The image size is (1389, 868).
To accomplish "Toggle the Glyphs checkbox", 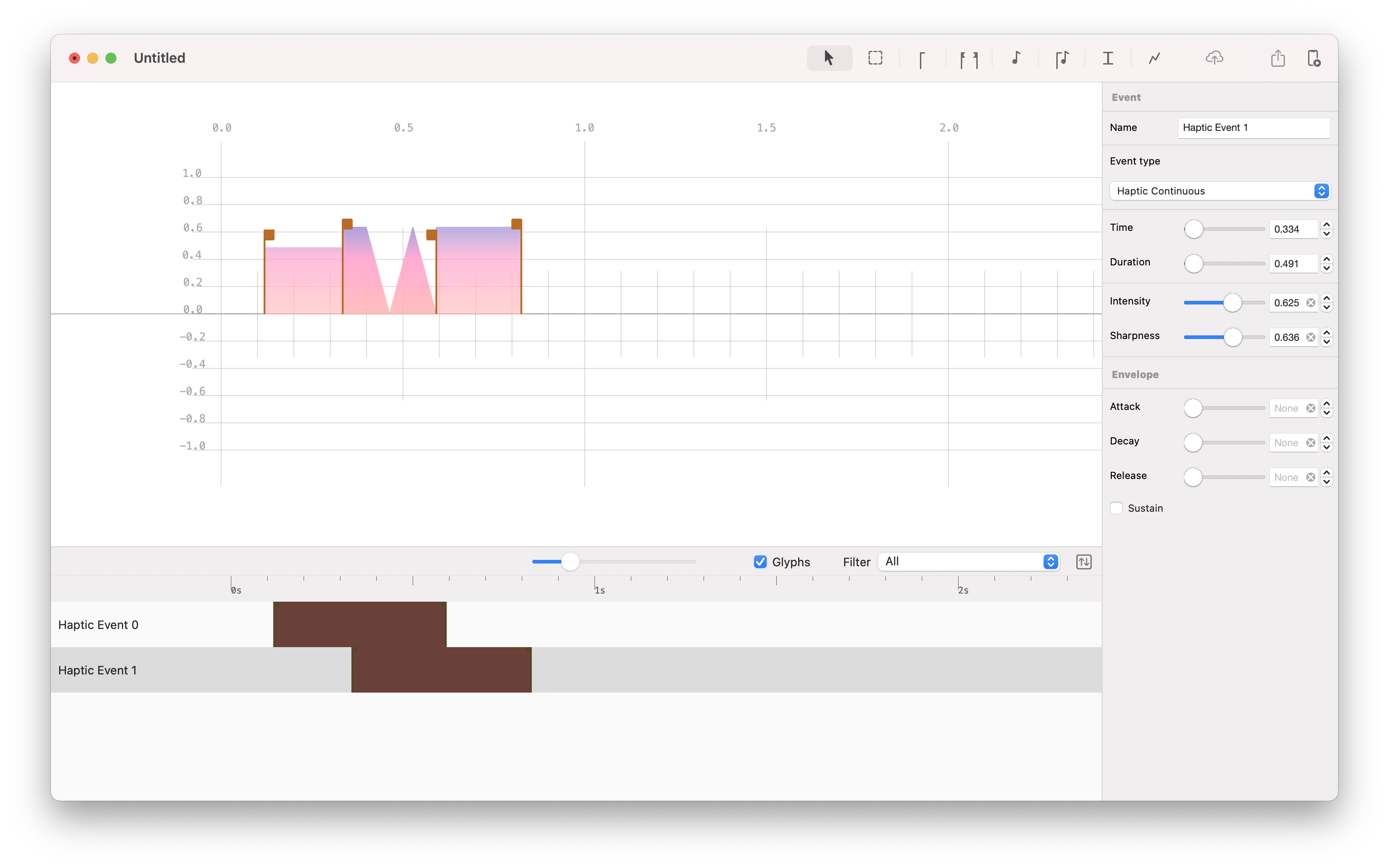I will 760,561.
